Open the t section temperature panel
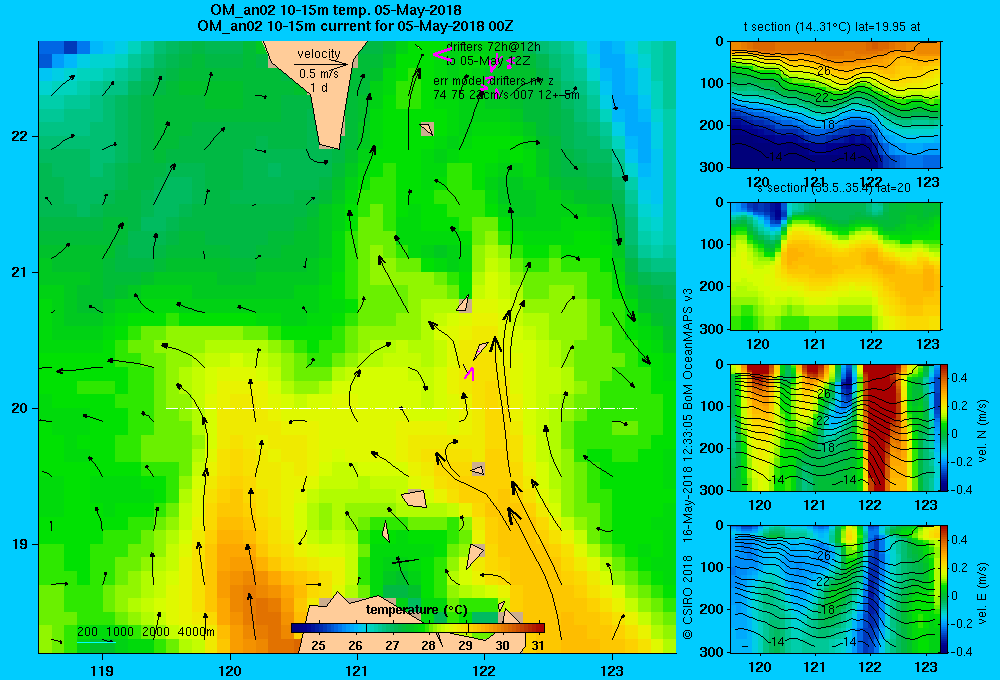 (x=835, y=105)
